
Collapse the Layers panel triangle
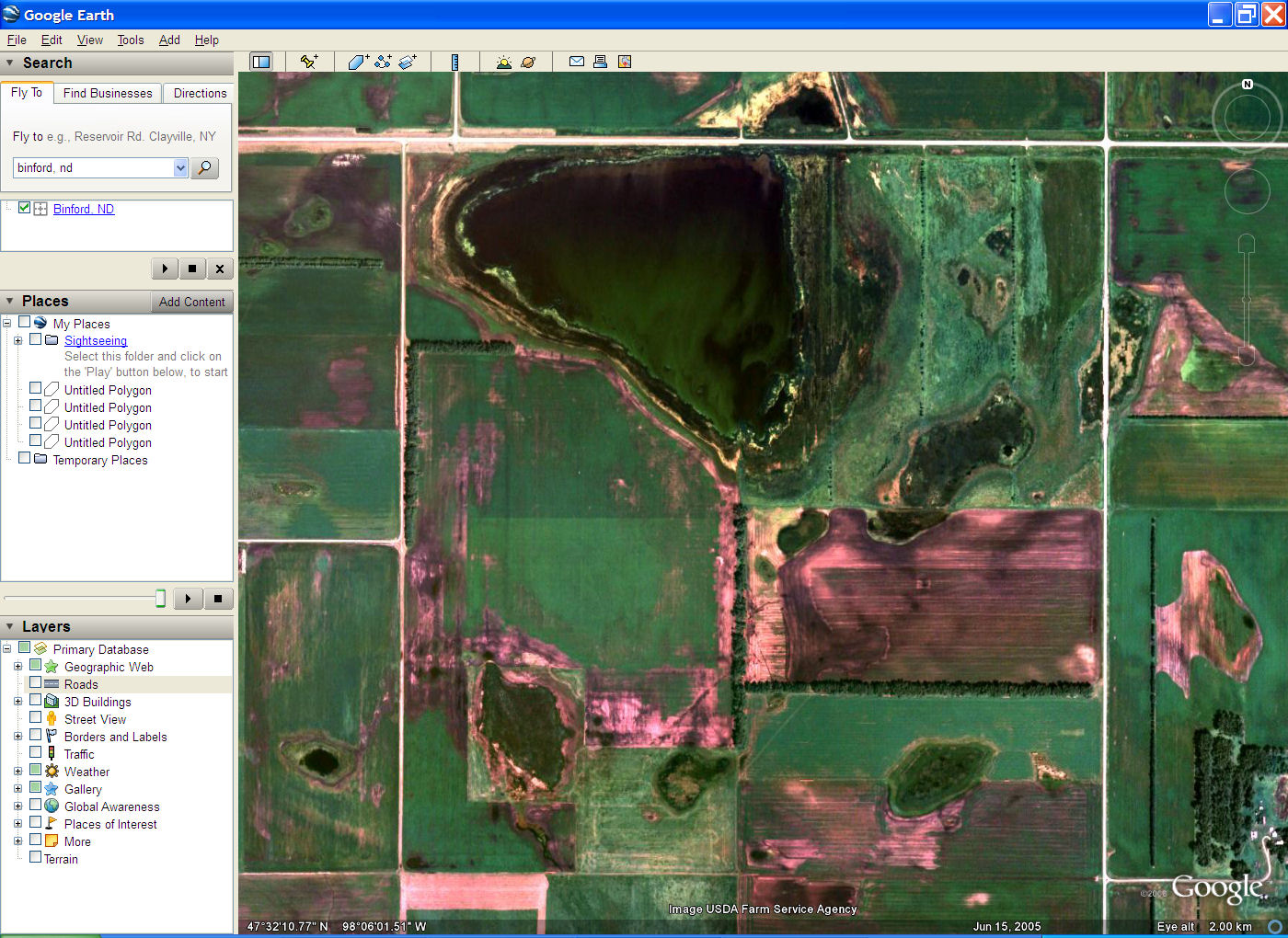click(10, 627)
